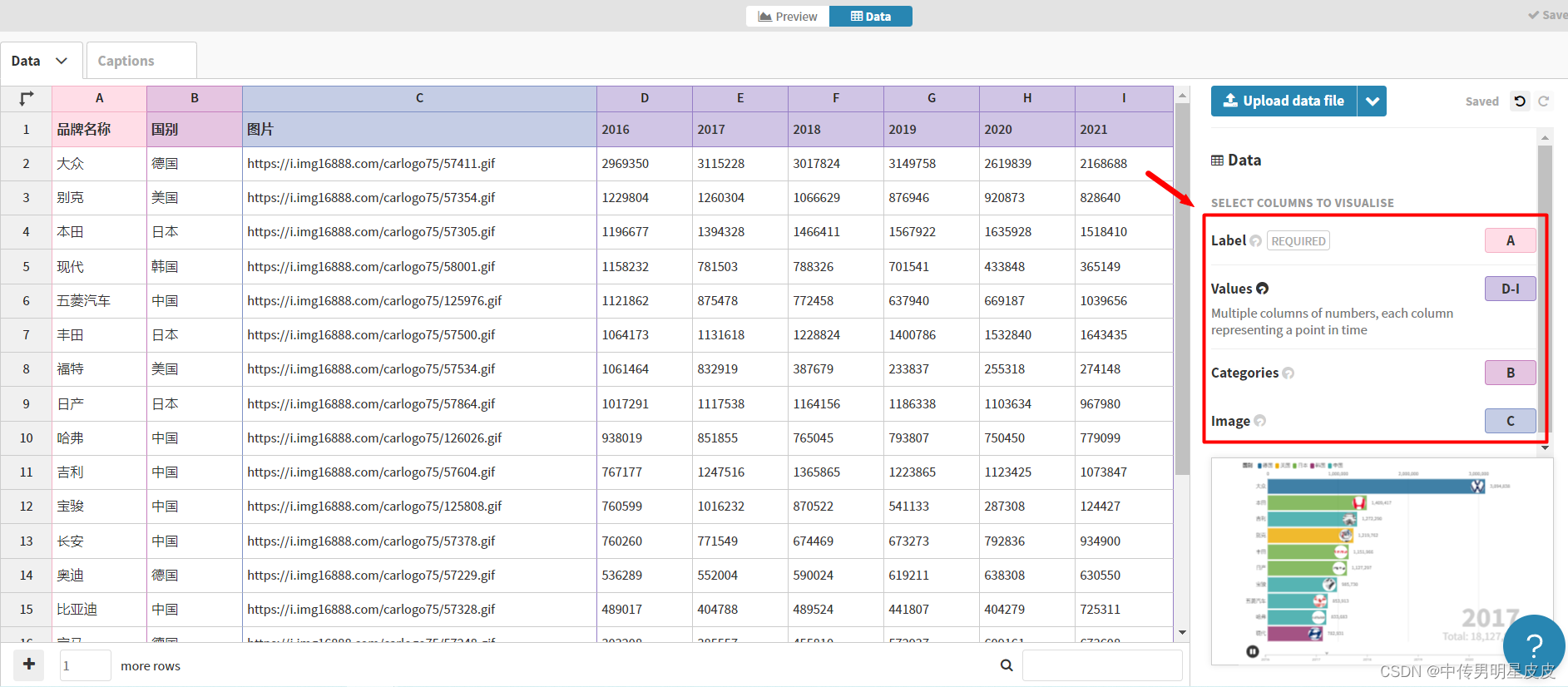Image resolution: width=1568 pixels, height=687 pixels.
Task: Select the cell '2969350'
Action: tap(645, 164)
